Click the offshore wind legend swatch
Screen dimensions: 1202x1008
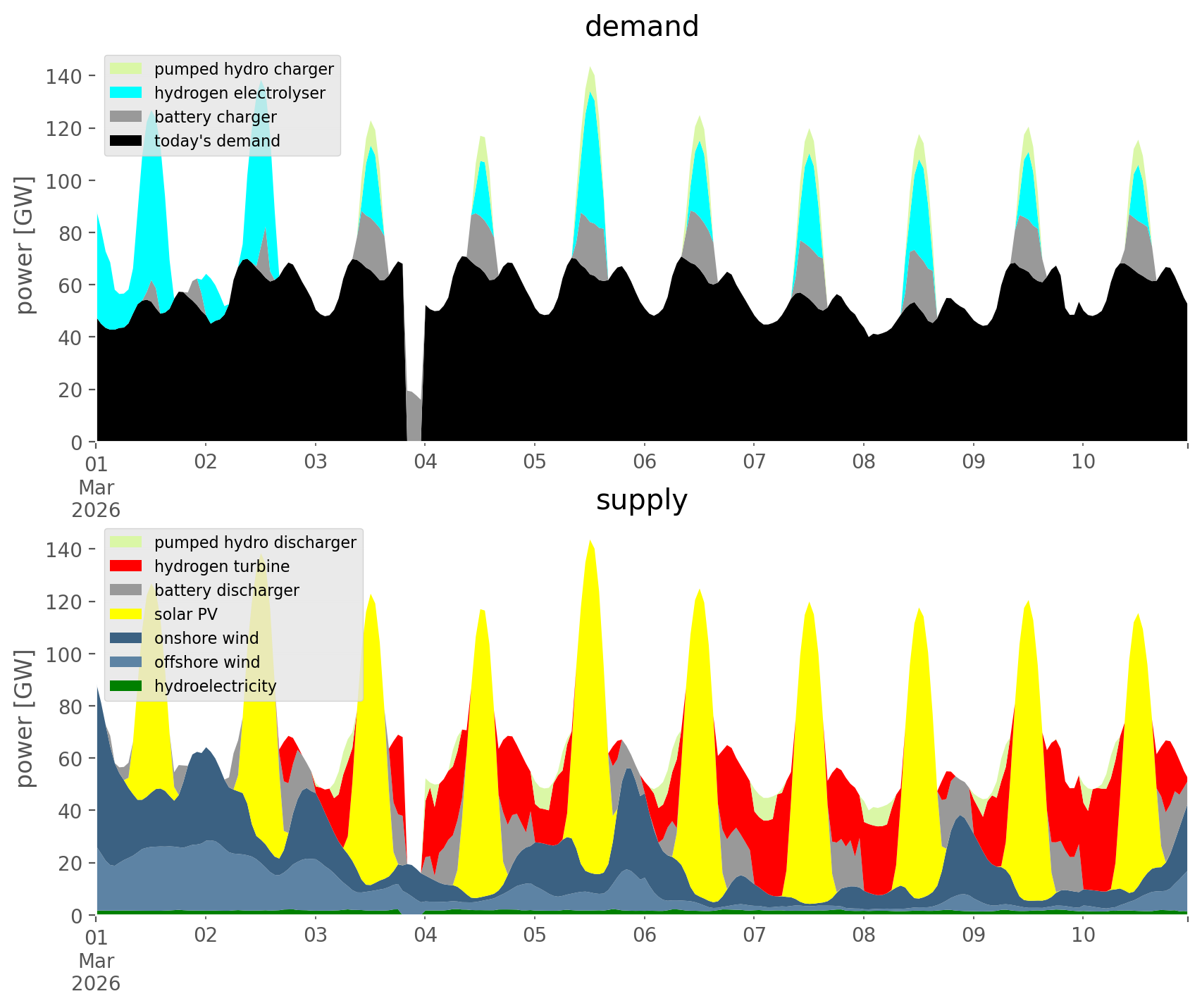(x=126, y=662)
